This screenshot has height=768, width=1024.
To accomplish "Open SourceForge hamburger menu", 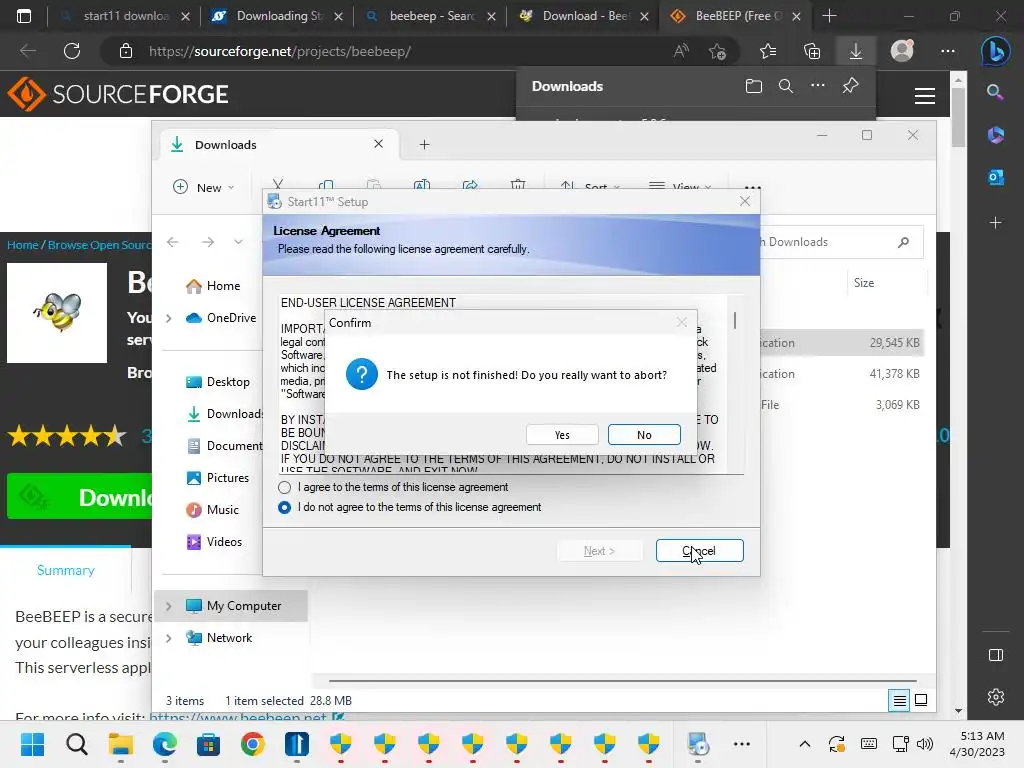I will (x=924, y=96).
